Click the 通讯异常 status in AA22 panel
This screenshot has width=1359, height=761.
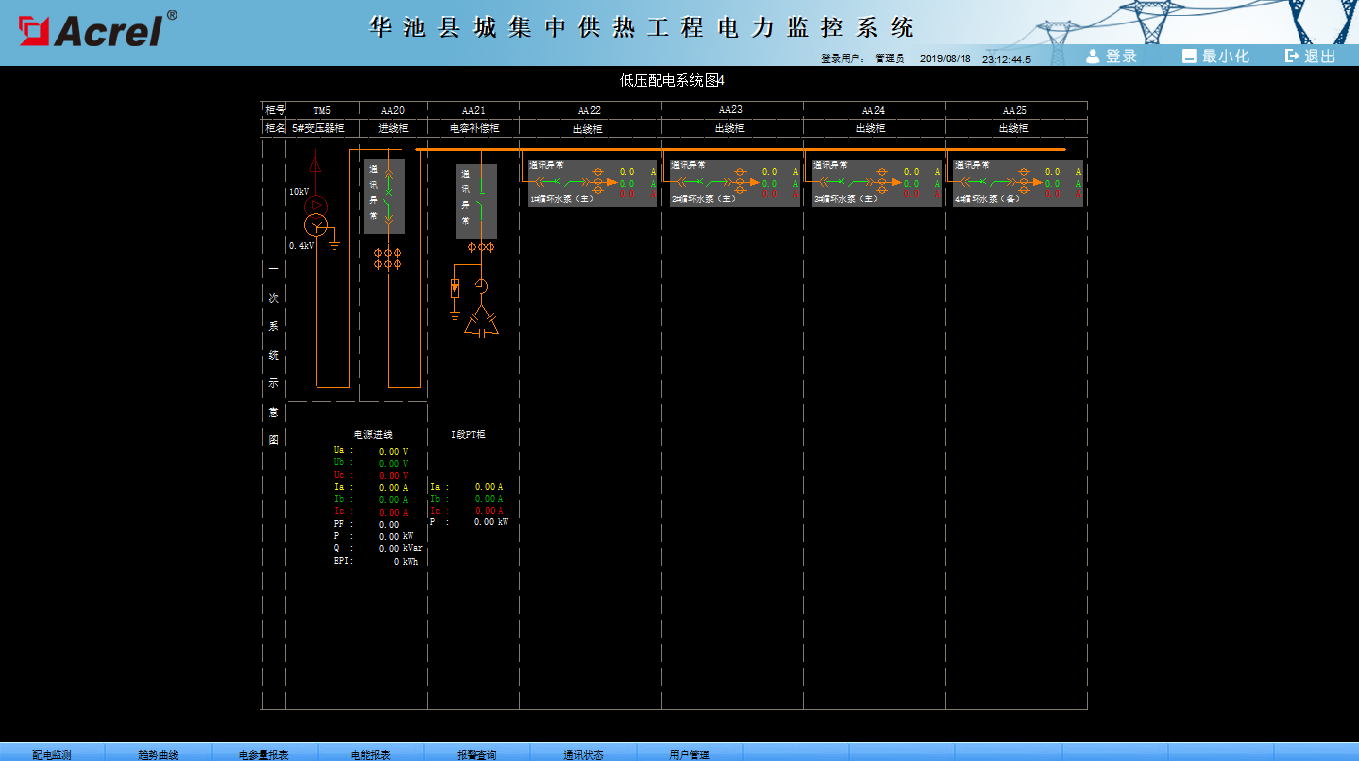point(546,165)
